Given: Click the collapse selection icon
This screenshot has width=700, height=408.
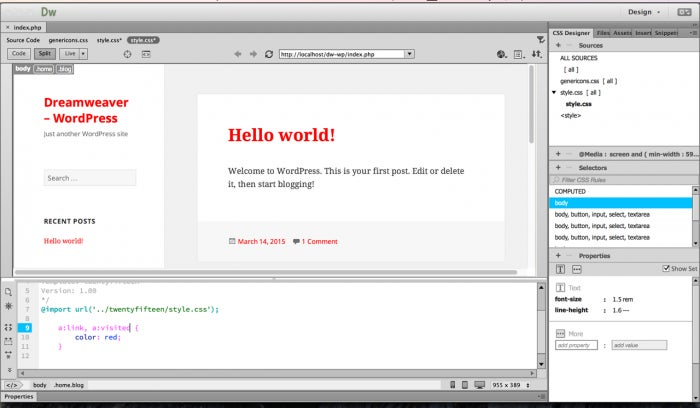Looking at the screenshot, I should point(8,341).
